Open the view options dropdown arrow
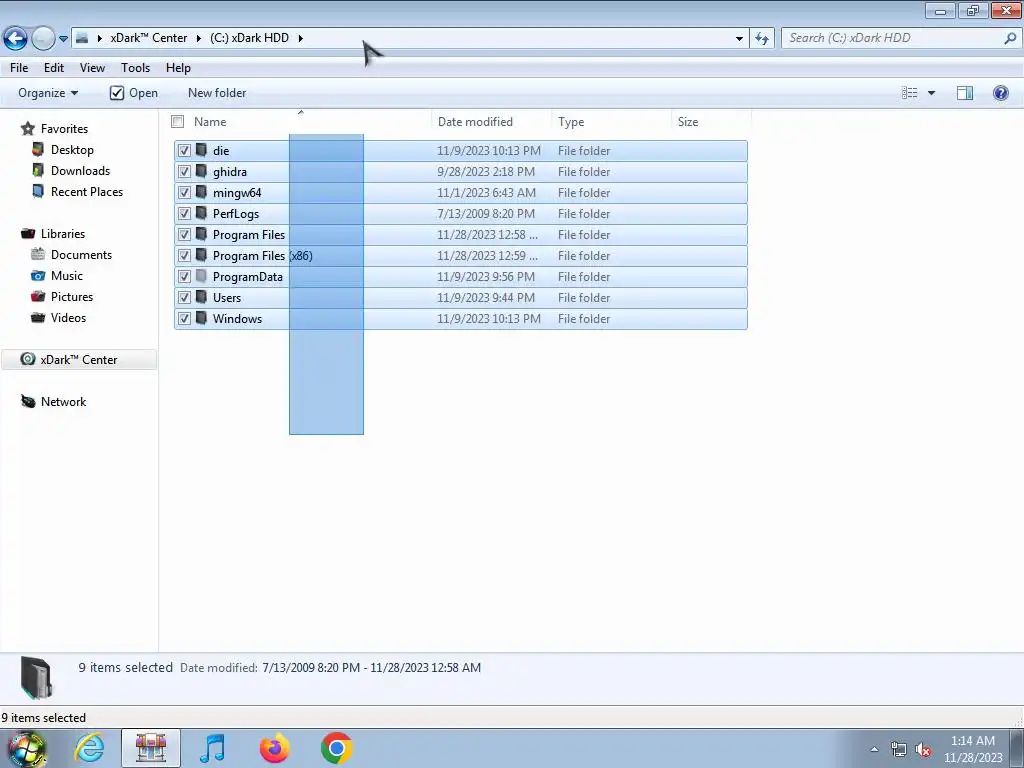1024x768 pixels. tap(931, 93)
